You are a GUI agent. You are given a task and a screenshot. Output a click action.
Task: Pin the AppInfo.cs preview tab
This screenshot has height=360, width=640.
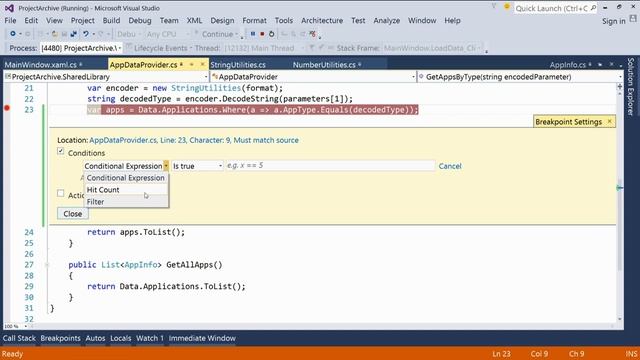click(600, 64)
